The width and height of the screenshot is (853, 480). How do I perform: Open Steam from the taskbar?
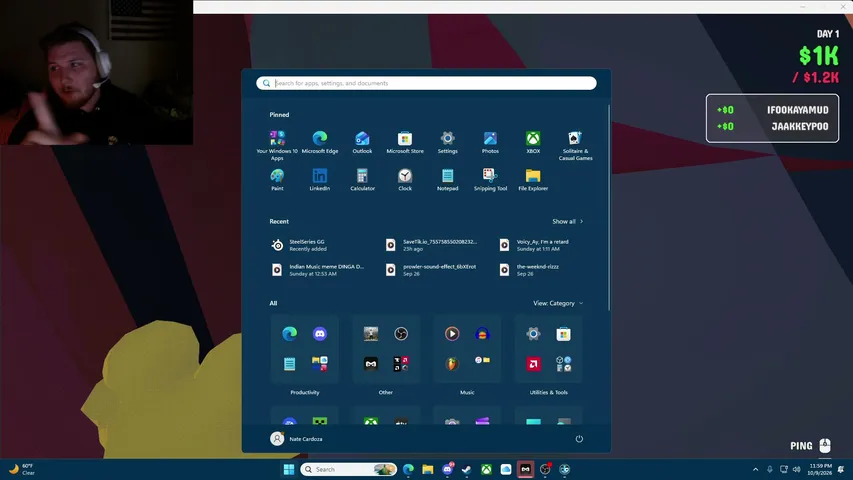pyautogui.click(x=467, y=469)
